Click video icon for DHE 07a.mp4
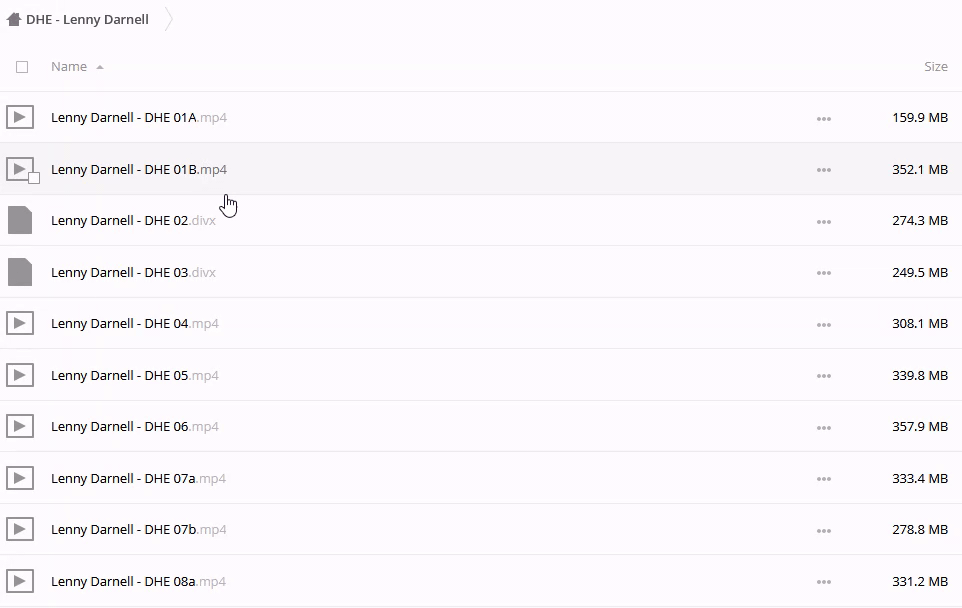Screen dimensions: 962x608 coord(20,478)
